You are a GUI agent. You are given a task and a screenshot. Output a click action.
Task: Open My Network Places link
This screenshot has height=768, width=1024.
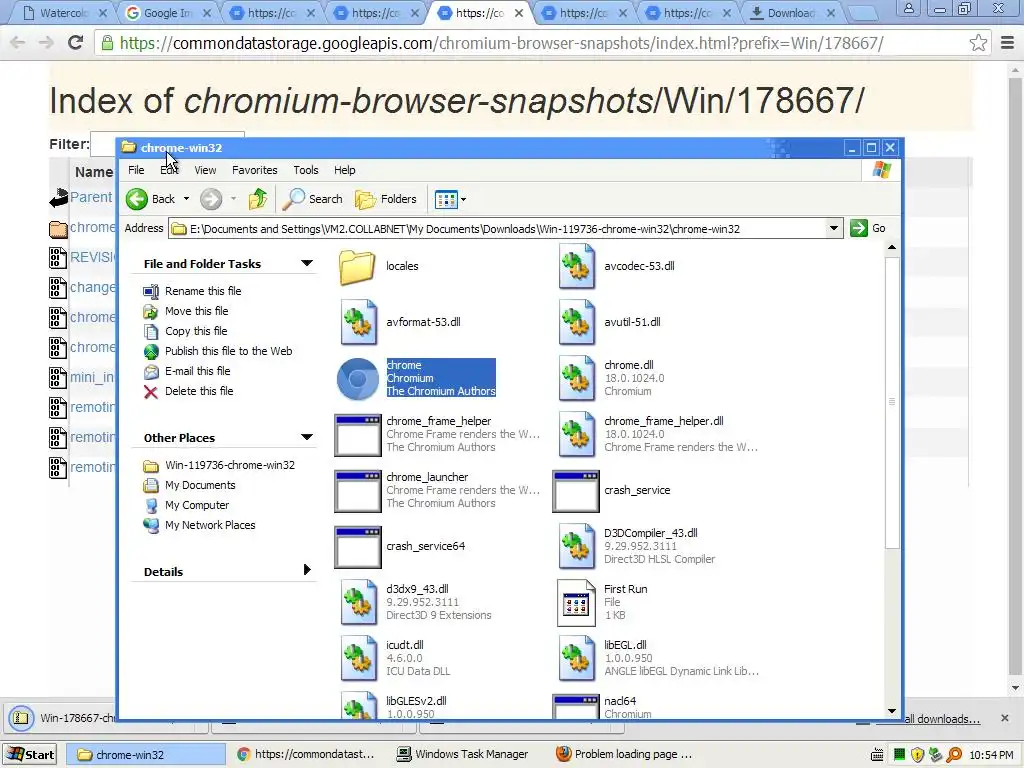210,525
